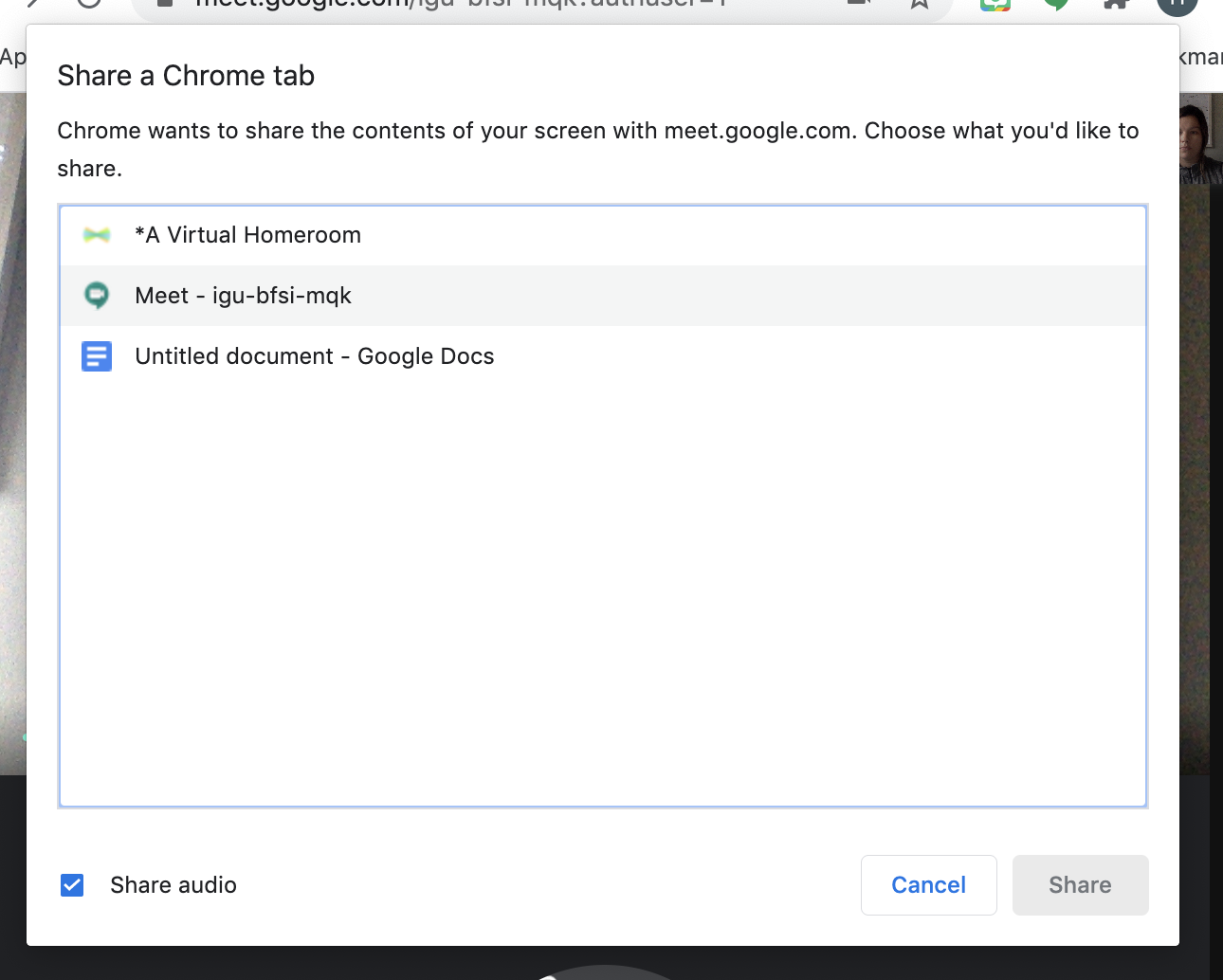Viewport: 1223px width, 980px height.
Task: Reload the page with the reload button
Action: [89, 4]
